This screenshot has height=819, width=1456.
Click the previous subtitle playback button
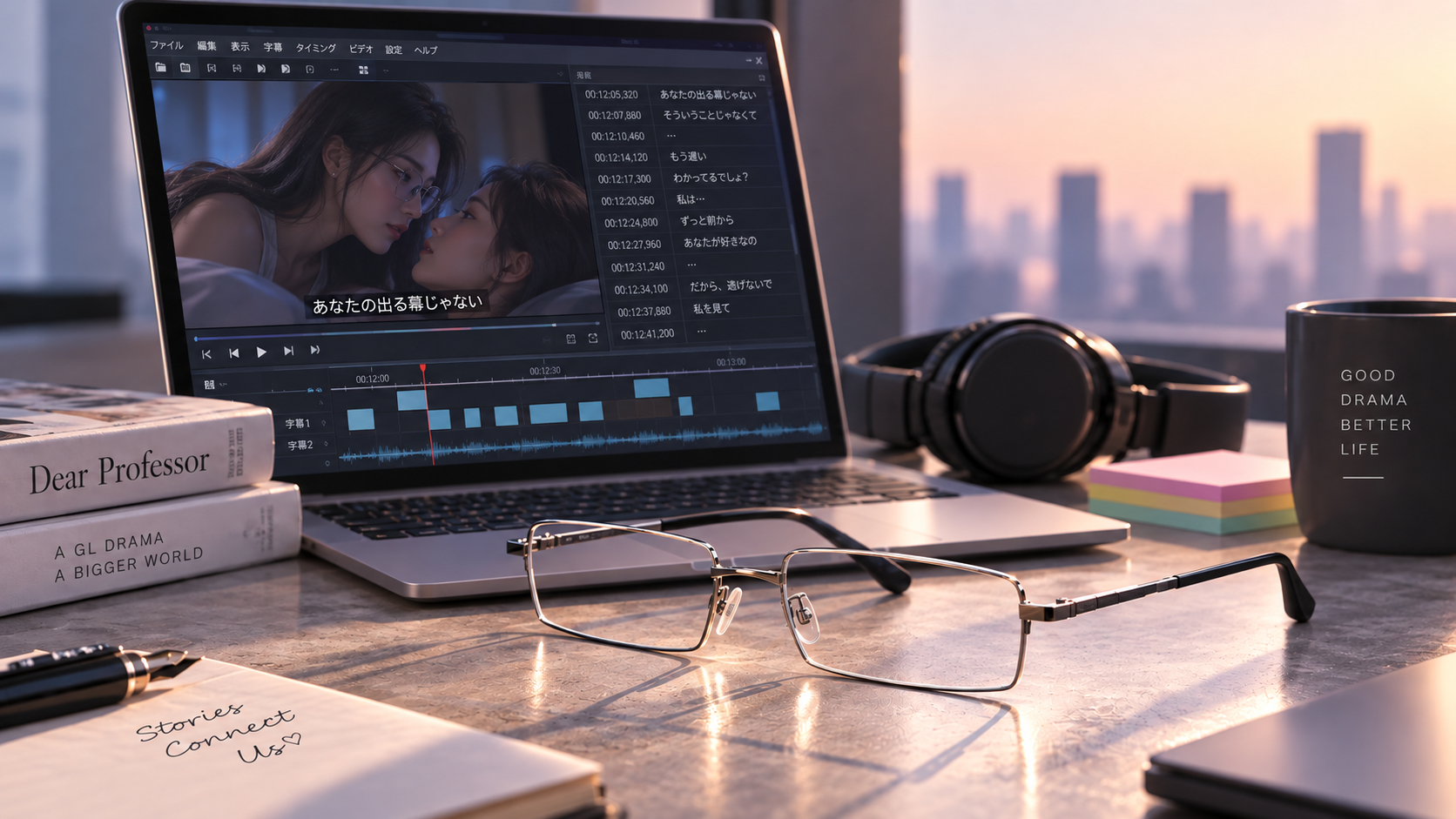tap(233, 352)
